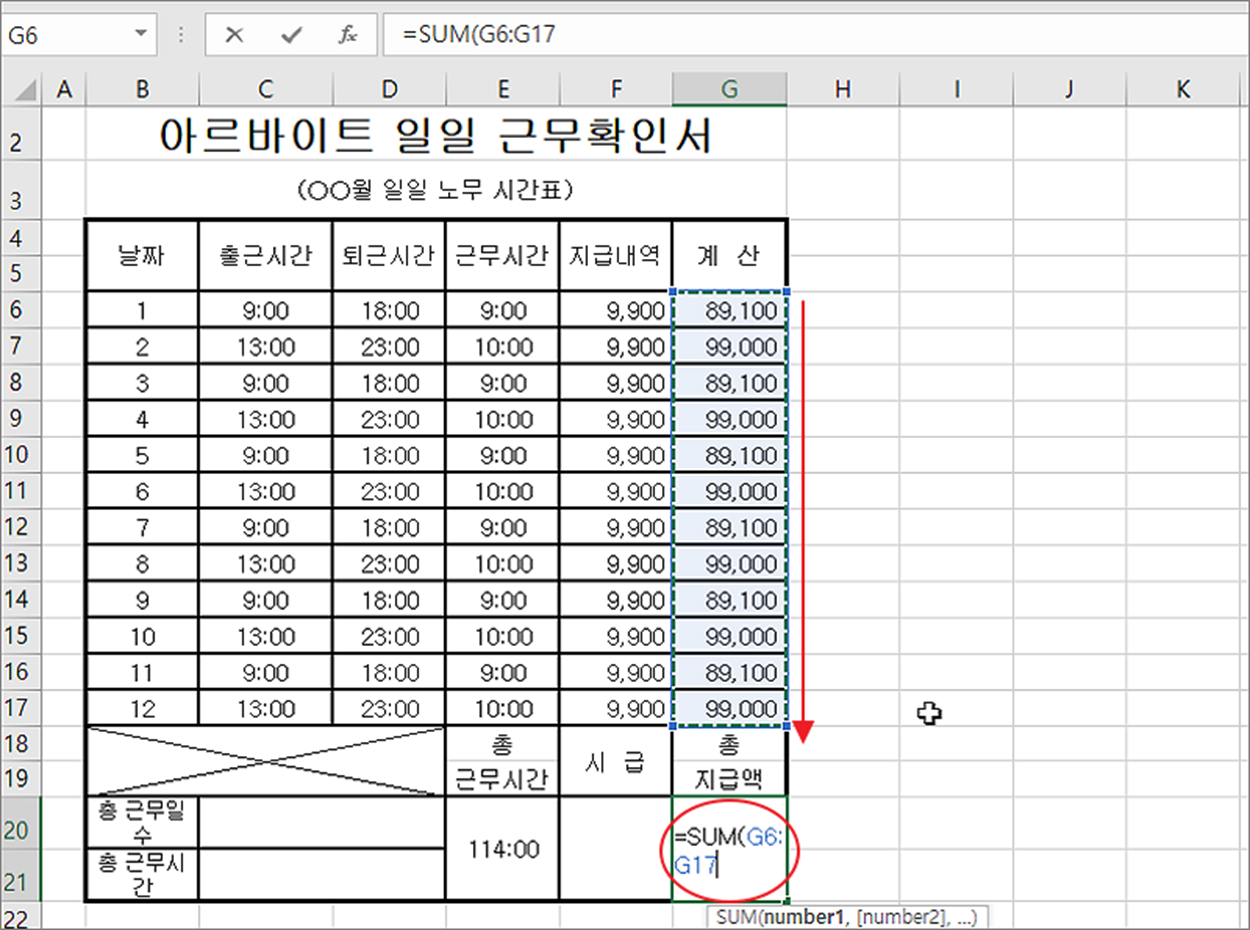Click the 114:00 total hours cell
This screenshot has width=1250, height=930.
coord(502,849)
